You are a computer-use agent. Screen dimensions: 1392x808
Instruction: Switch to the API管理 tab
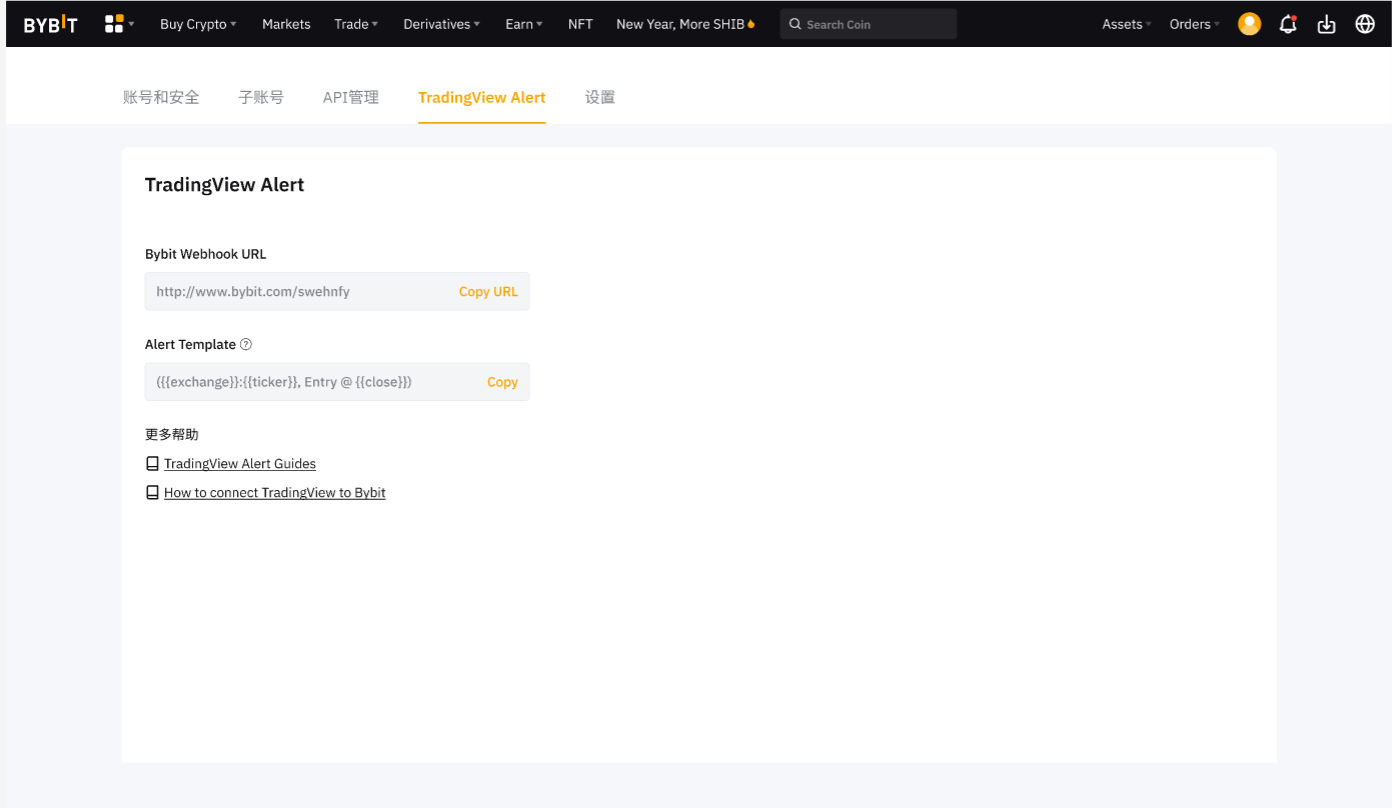(x=350, y=97)
